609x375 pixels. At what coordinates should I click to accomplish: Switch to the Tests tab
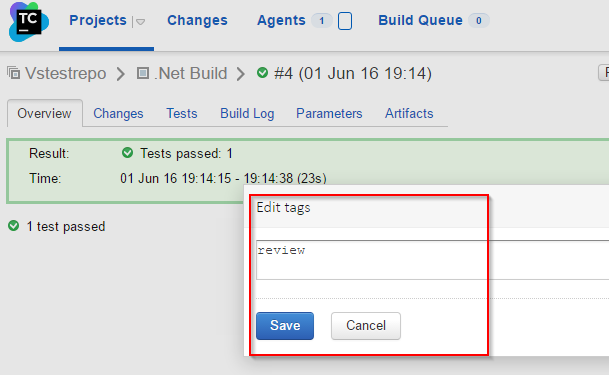182,113
